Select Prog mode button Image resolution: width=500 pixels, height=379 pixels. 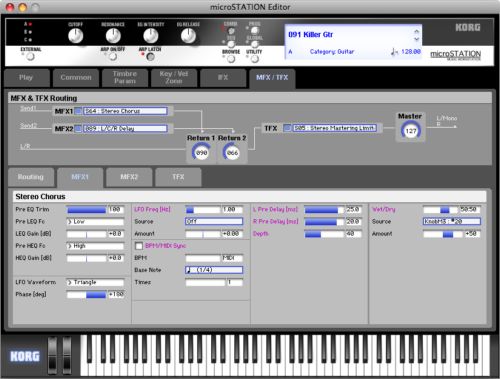click(255, 30)
